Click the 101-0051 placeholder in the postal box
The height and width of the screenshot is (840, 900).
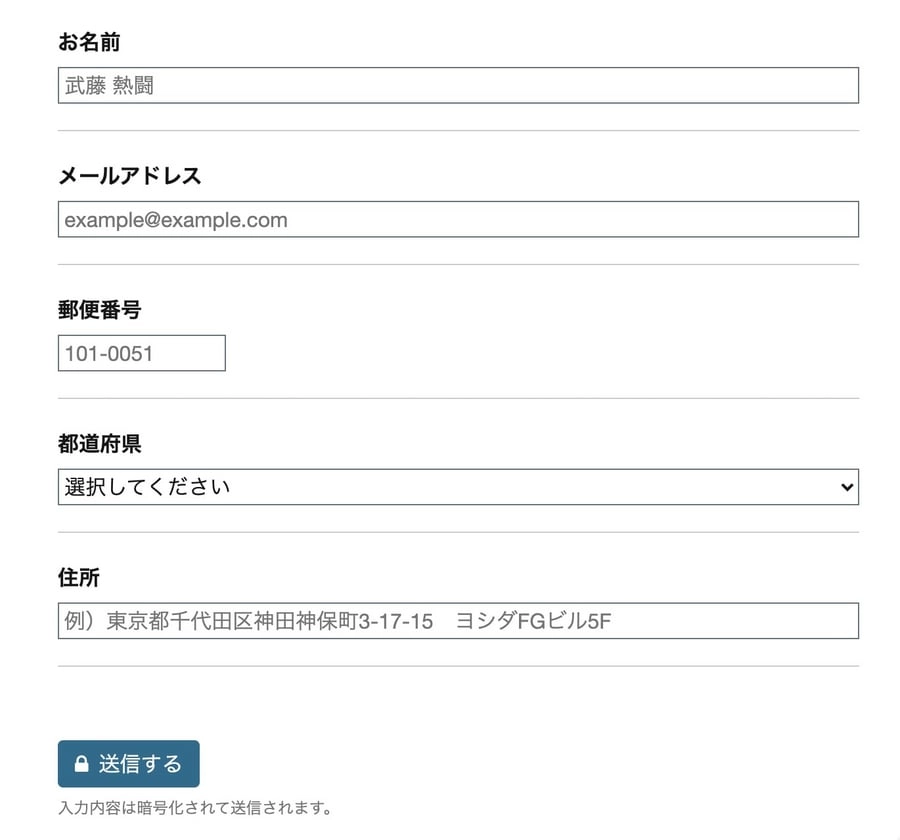[x=109, y=353]
